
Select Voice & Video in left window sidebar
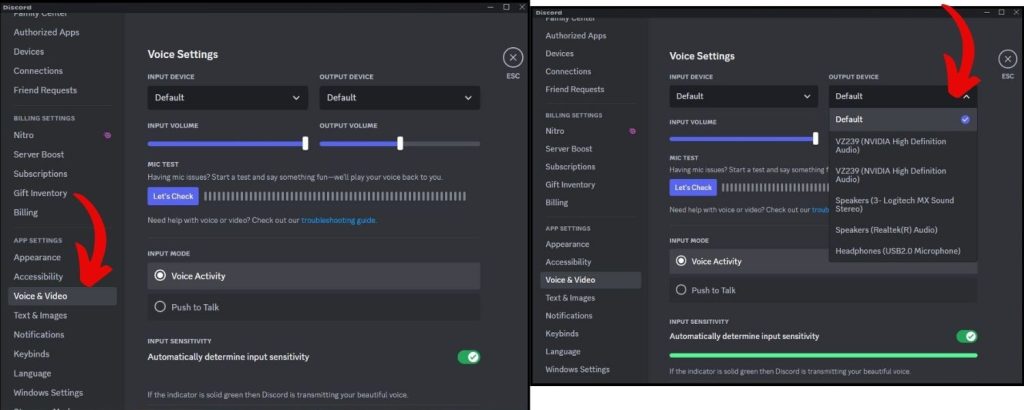click(x=62, y=296)
